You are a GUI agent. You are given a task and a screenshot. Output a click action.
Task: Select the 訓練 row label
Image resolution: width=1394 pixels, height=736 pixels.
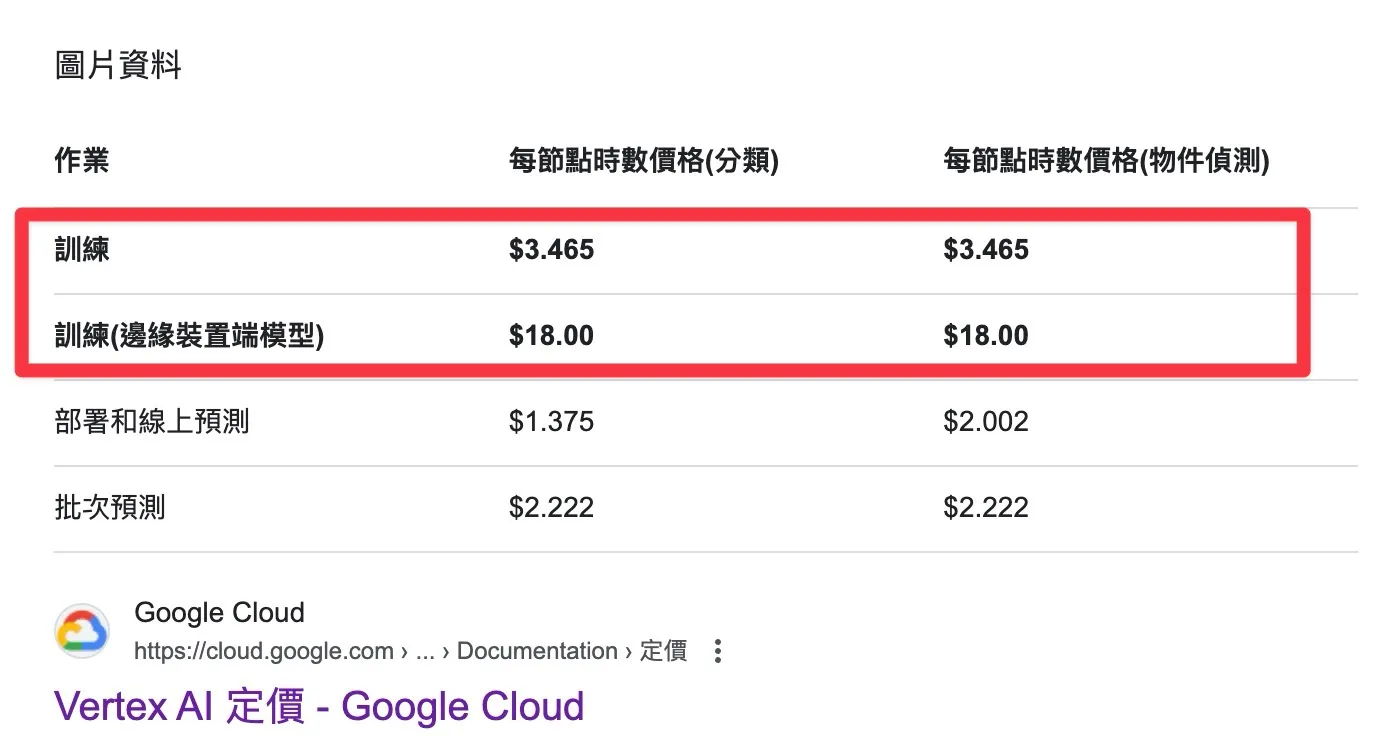click(81, 249)
